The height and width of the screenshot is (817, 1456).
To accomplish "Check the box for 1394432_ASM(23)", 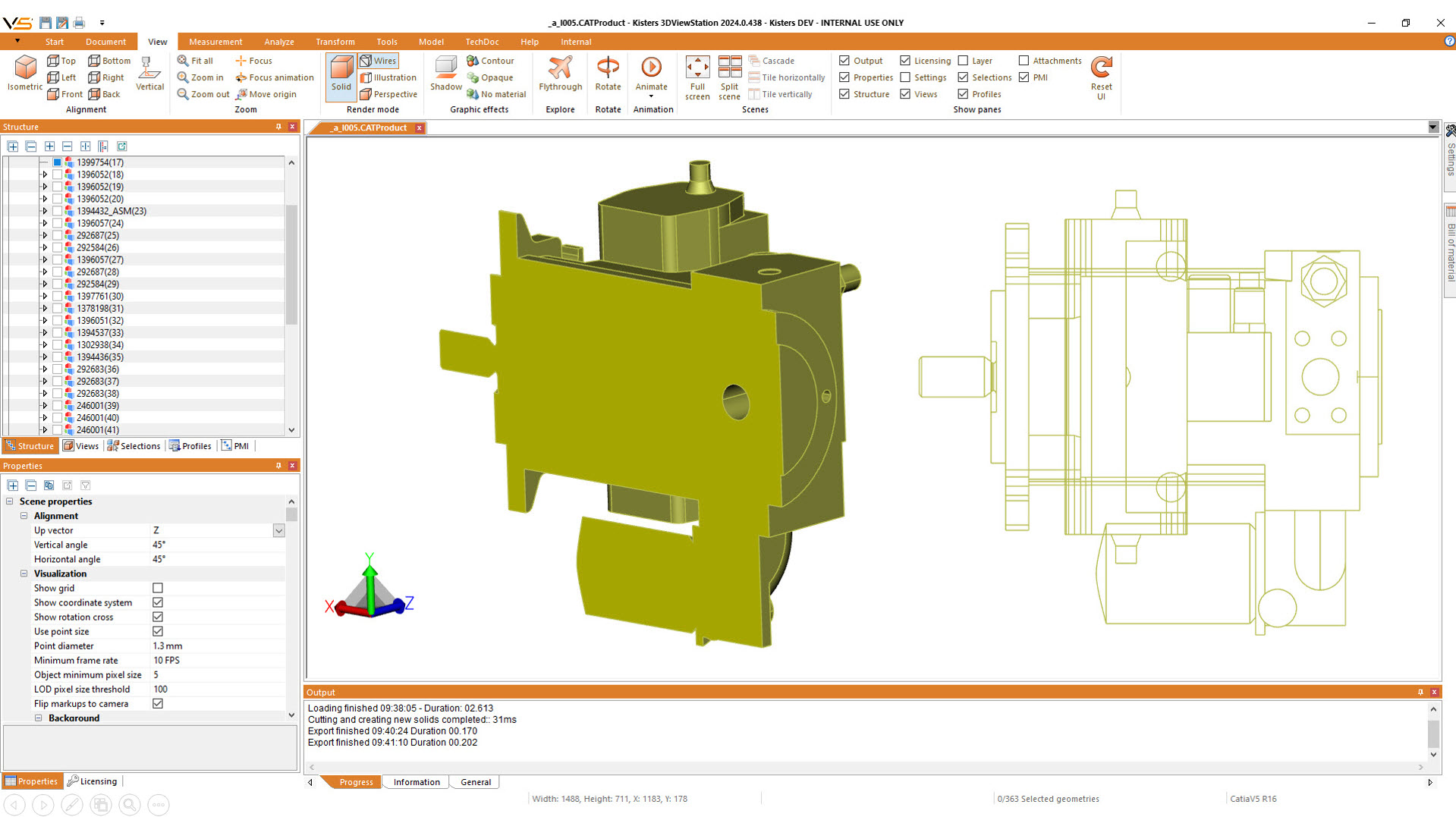I will point(57,211).
